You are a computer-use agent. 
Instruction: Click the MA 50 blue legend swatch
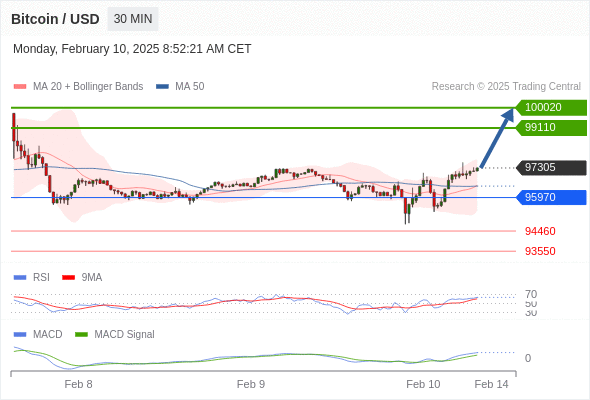(x=162, y=87)
